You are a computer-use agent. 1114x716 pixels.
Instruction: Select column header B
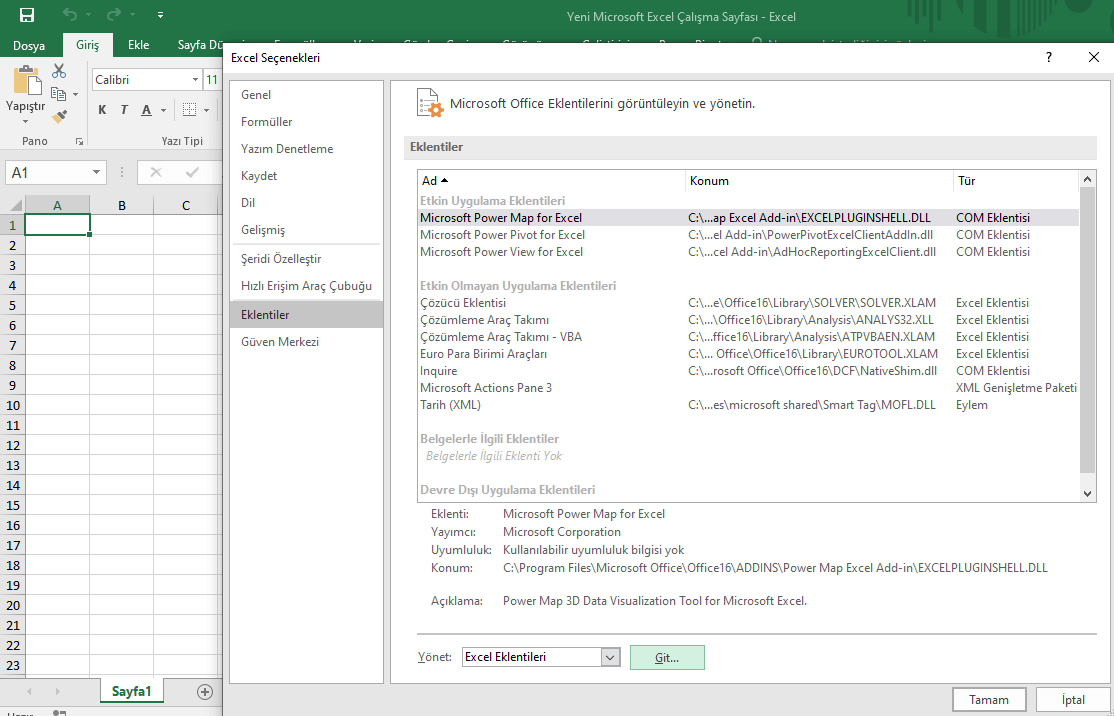[x=121, y=205]
